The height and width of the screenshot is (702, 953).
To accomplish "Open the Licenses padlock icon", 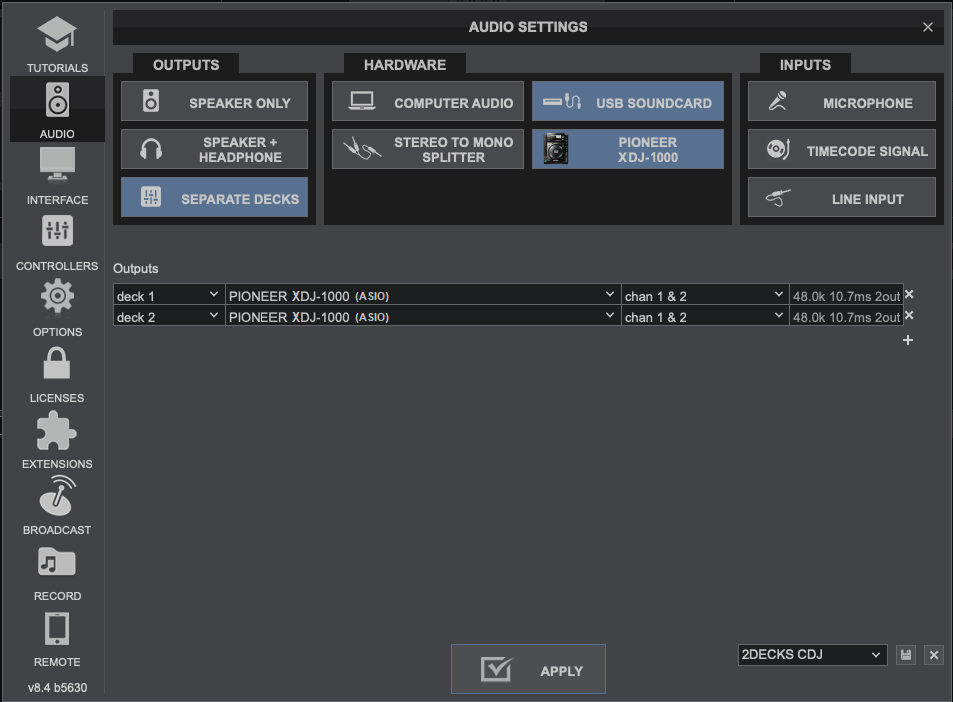I will (x=57, y=363).
